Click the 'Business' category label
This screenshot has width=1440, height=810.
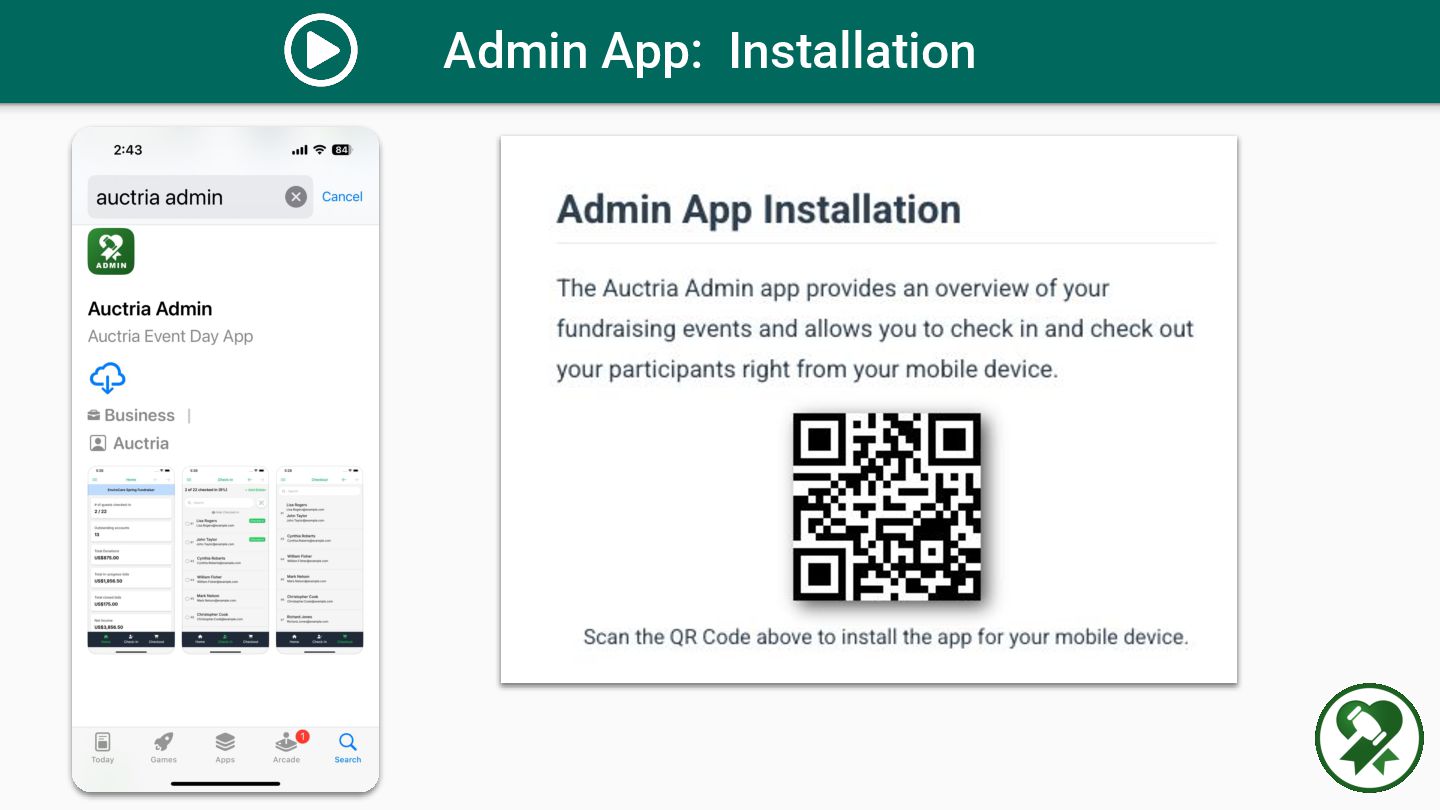(x=139, y=415)
